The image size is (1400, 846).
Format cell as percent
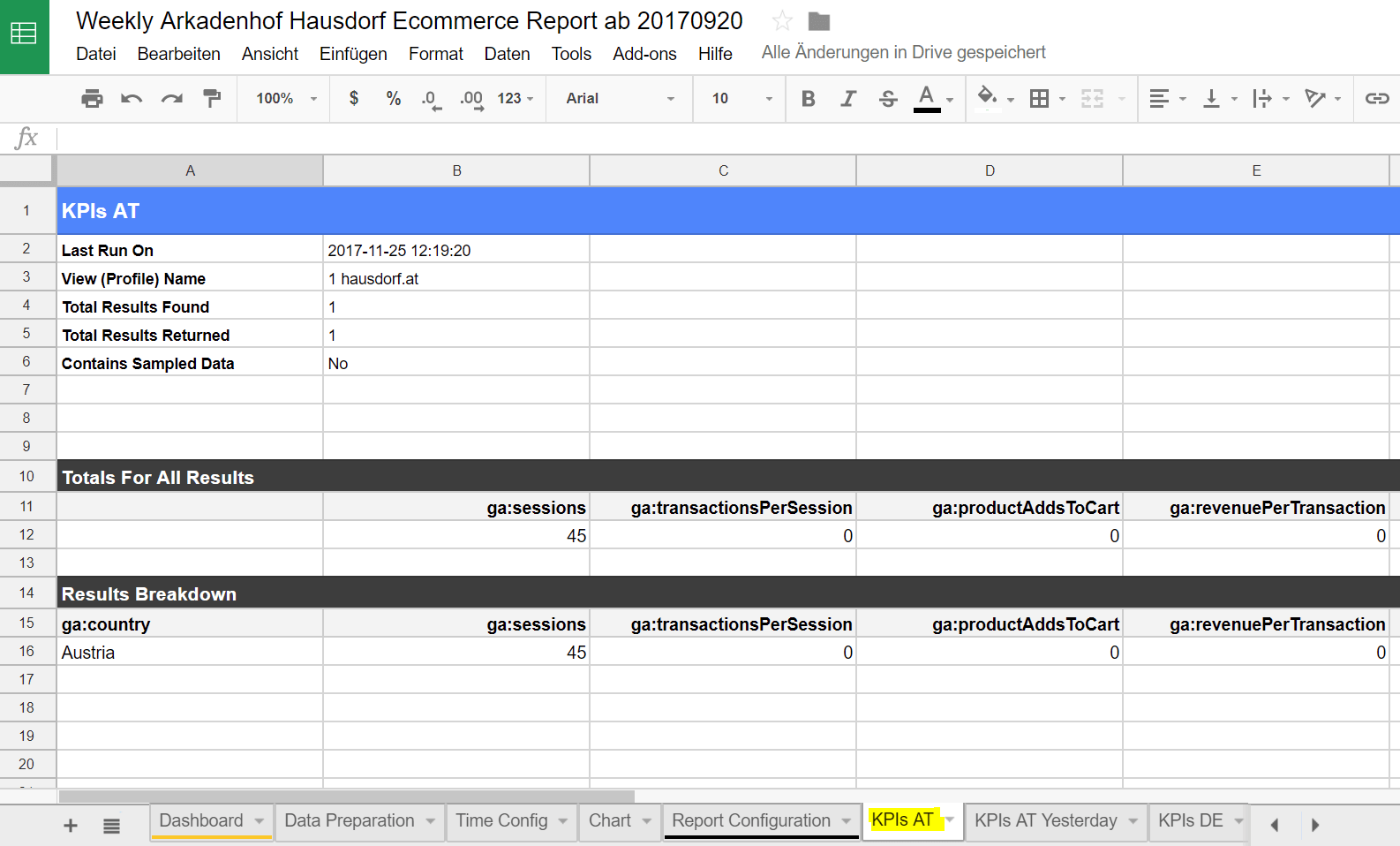(394, 98)
